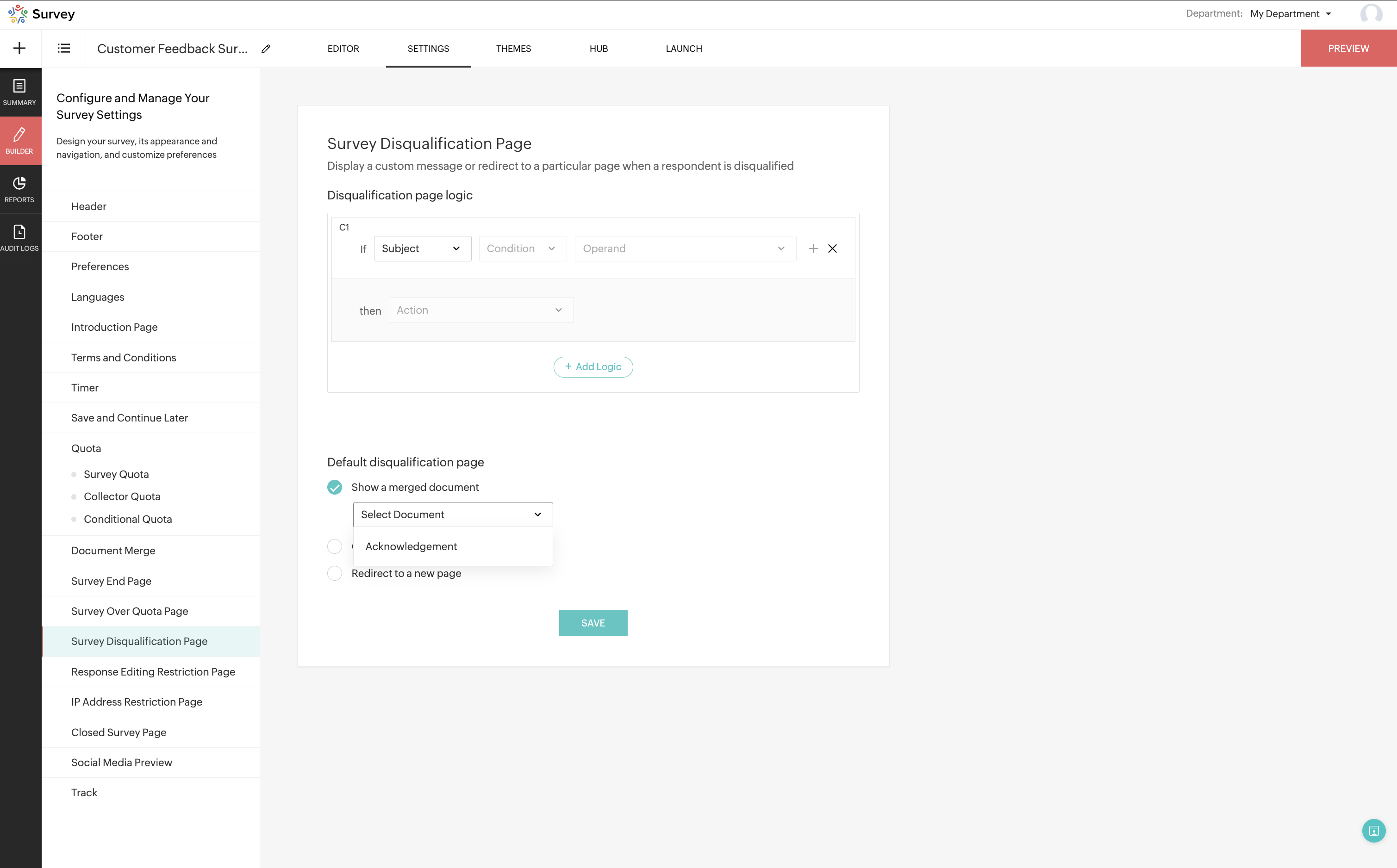The image size is (1397, 868).
Task: Select Redirect to a new page option
Action: point(335,573)
